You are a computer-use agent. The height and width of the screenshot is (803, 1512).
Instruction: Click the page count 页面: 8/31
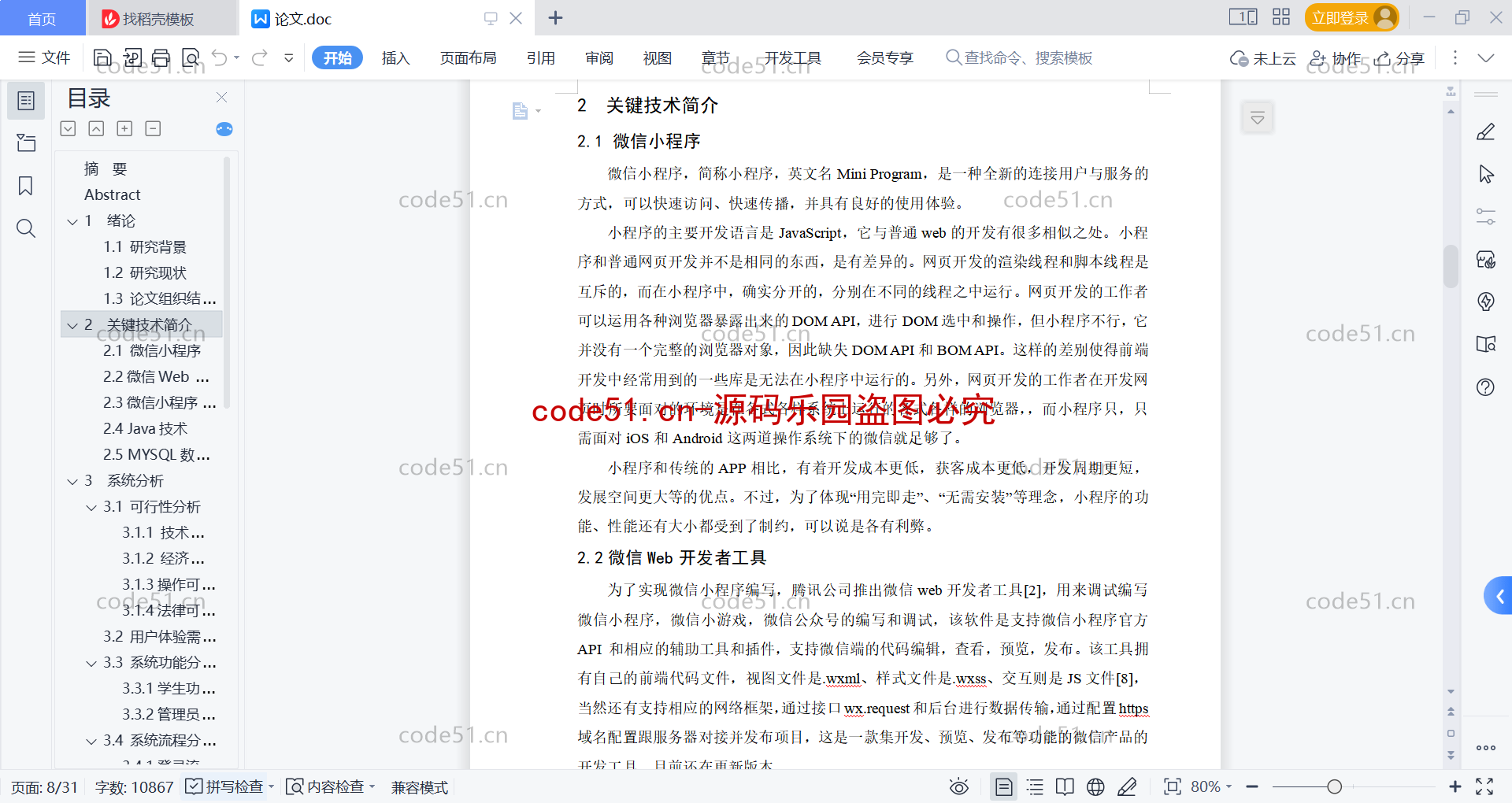point(45,787)
